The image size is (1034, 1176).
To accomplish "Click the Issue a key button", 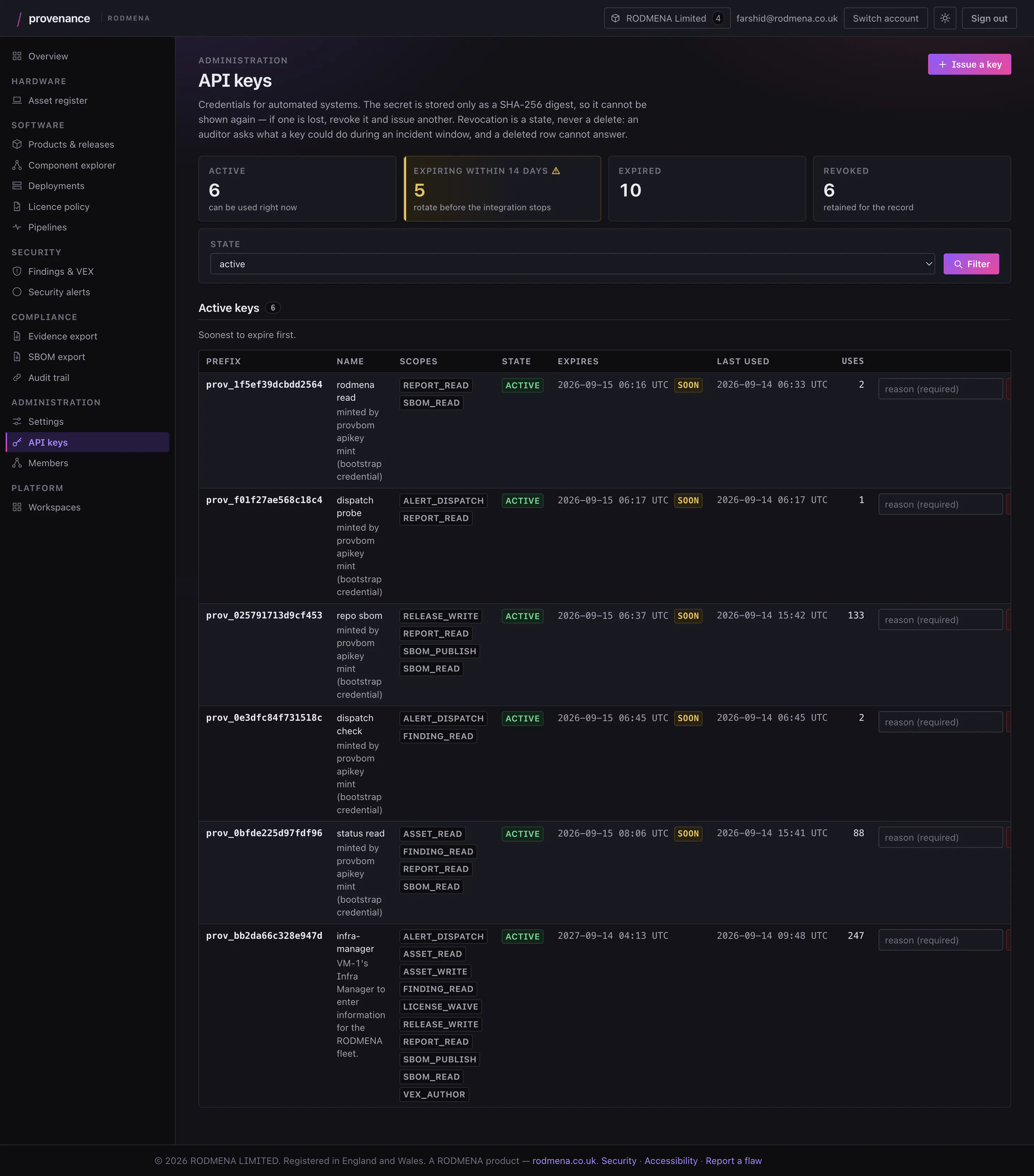I will [969, 64].
